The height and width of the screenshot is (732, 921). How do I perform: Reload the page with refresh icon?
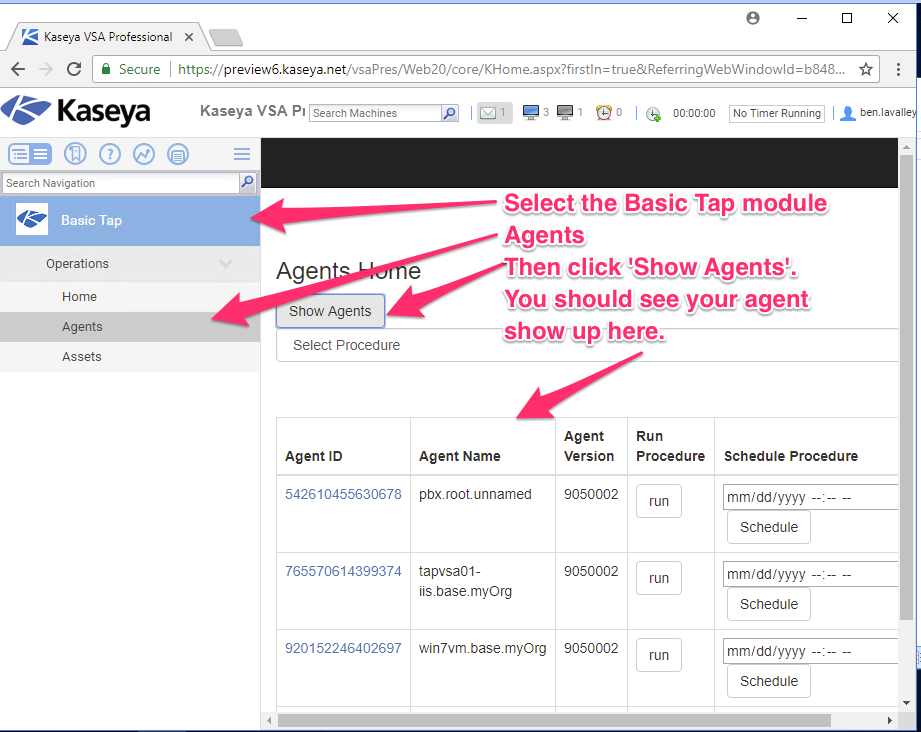click(x=74, y=69)
